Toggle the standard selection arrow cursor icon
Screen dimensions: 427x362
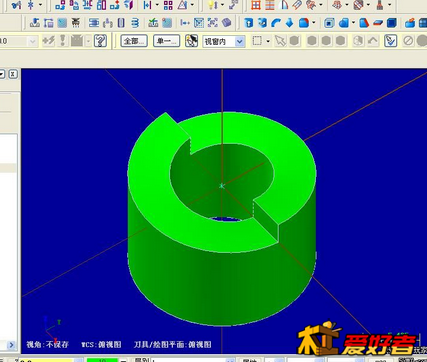tap(280, 41)
